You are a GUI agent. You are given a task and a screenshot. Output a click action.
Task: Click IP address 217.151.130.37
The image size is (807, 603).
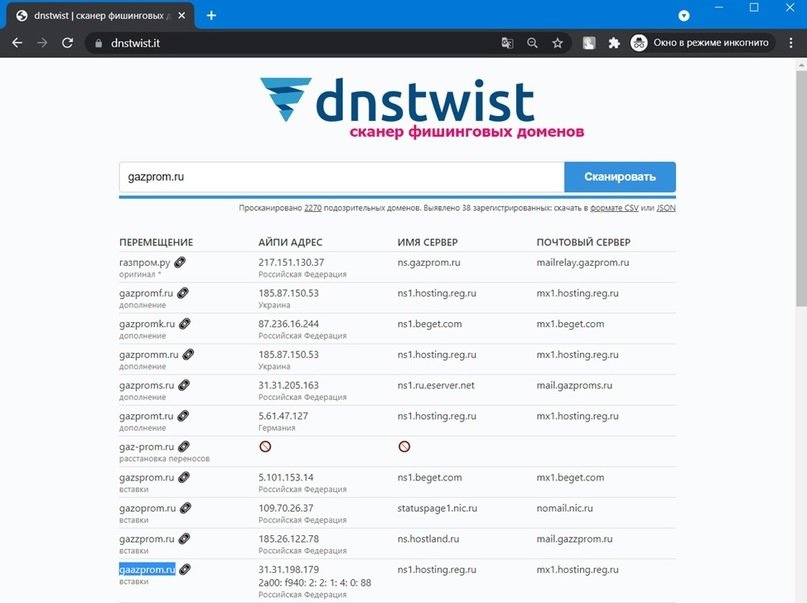[x=291, y=262]
